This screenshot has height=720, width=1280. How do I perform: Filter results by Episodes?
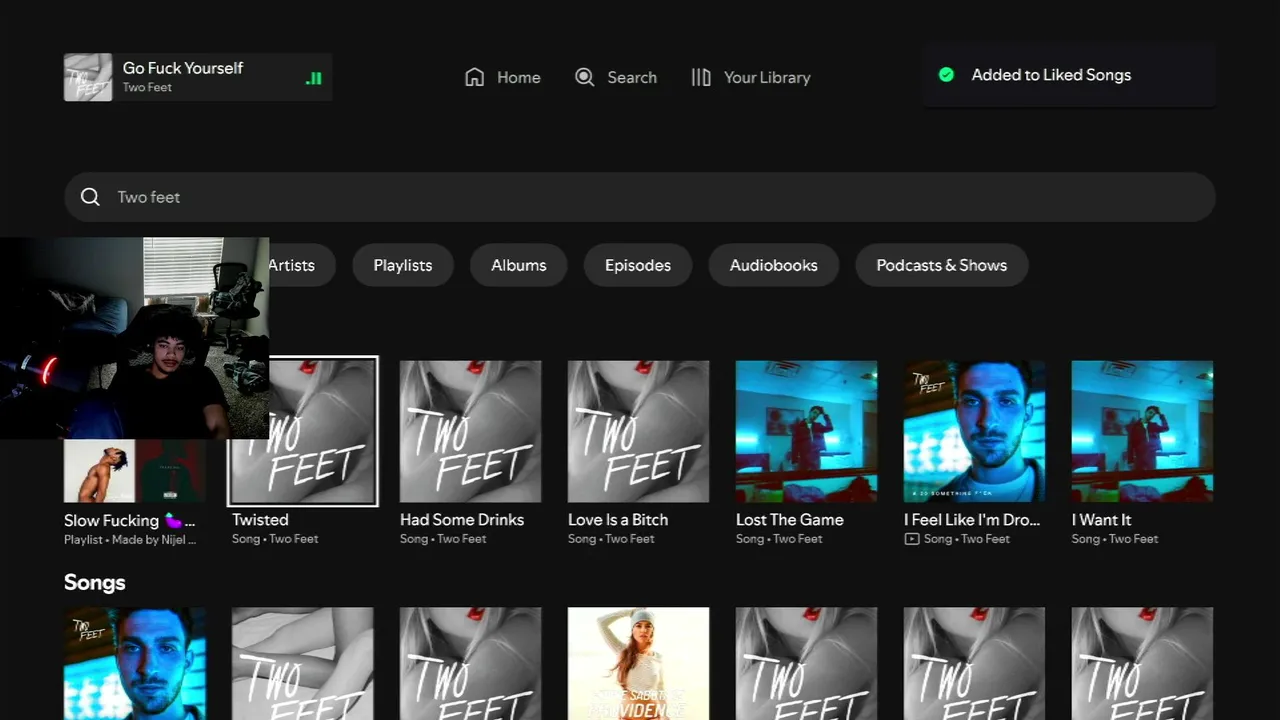tap(638, 265)
